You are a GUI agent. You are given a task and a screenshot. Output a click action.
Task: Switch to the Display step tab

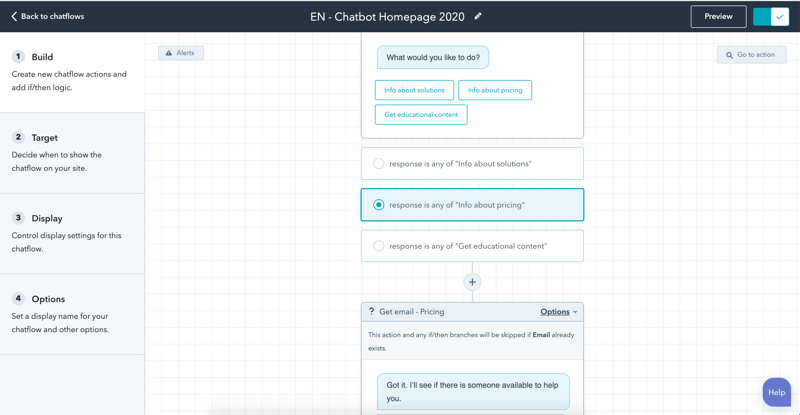click(x=72, y=234)
